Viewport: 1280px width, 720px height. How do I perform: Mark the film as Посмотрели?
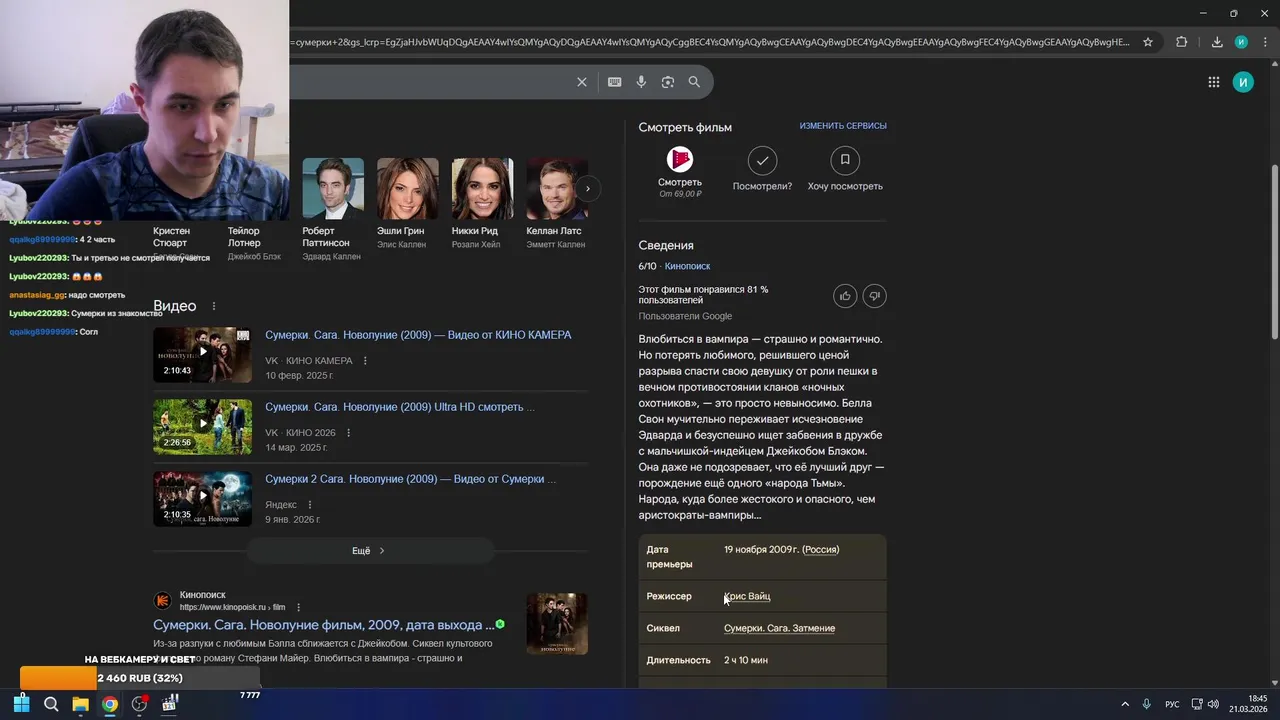[x=762, y=160]
